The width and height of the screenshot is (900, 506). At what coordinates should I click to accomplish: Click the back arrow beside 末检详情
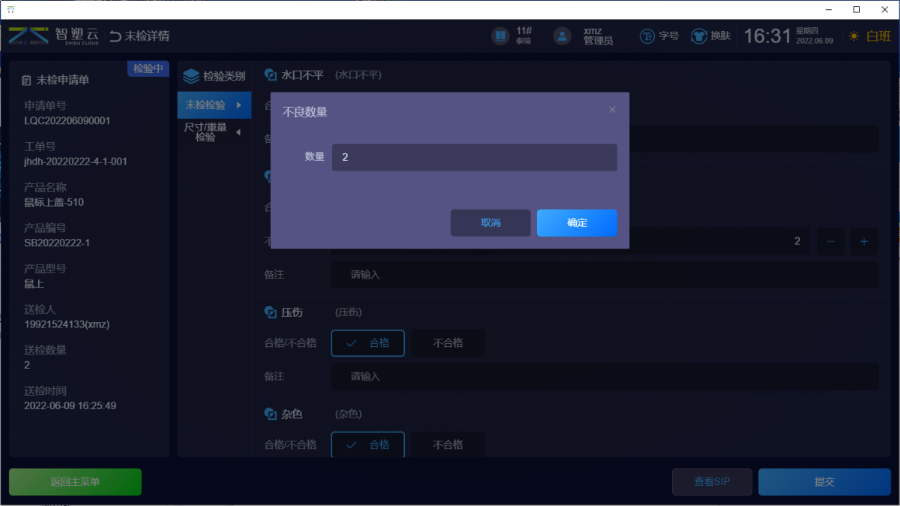115,36
